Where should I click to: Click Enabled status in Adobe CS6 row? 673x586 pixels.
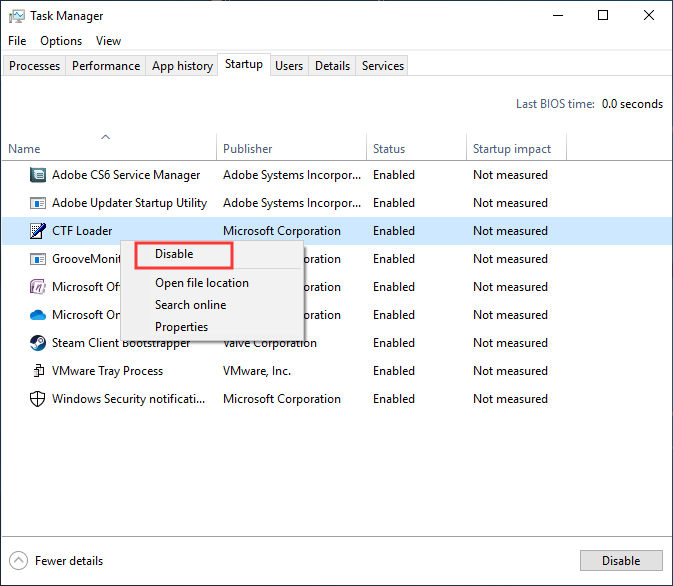394,175
